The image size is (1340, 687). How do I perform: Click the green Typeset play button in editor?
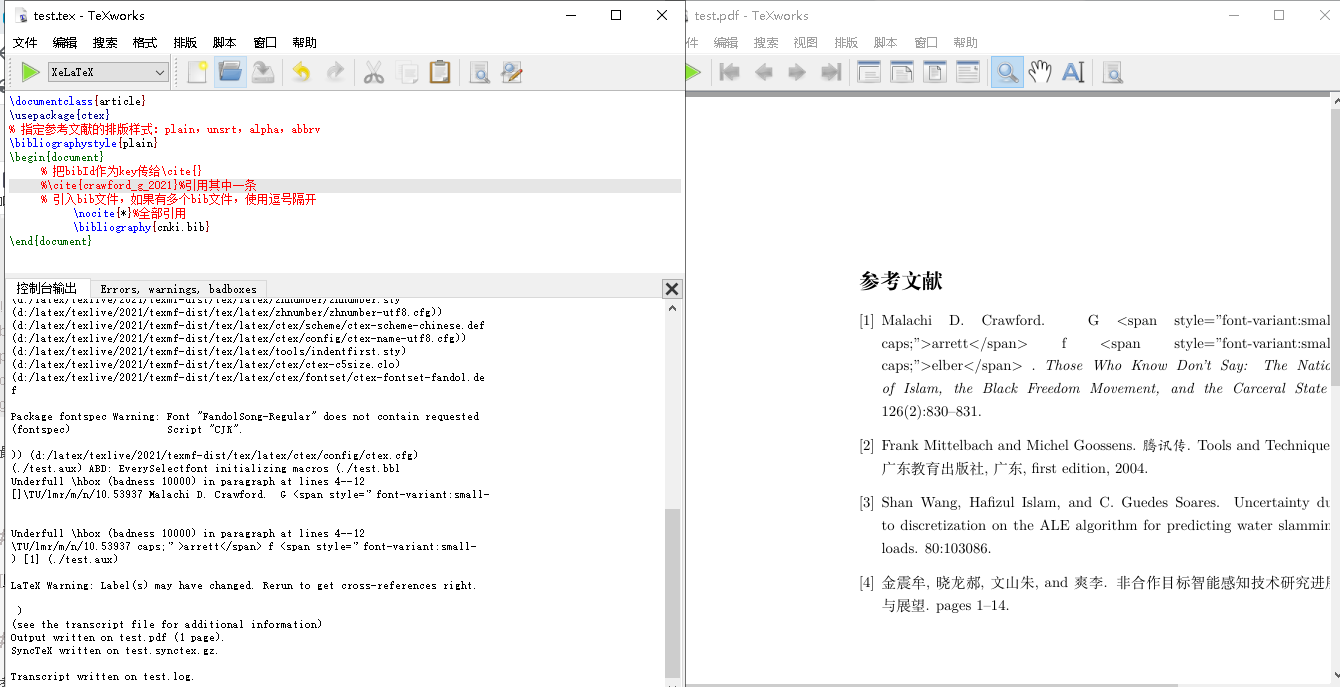(x=30, y=72)
